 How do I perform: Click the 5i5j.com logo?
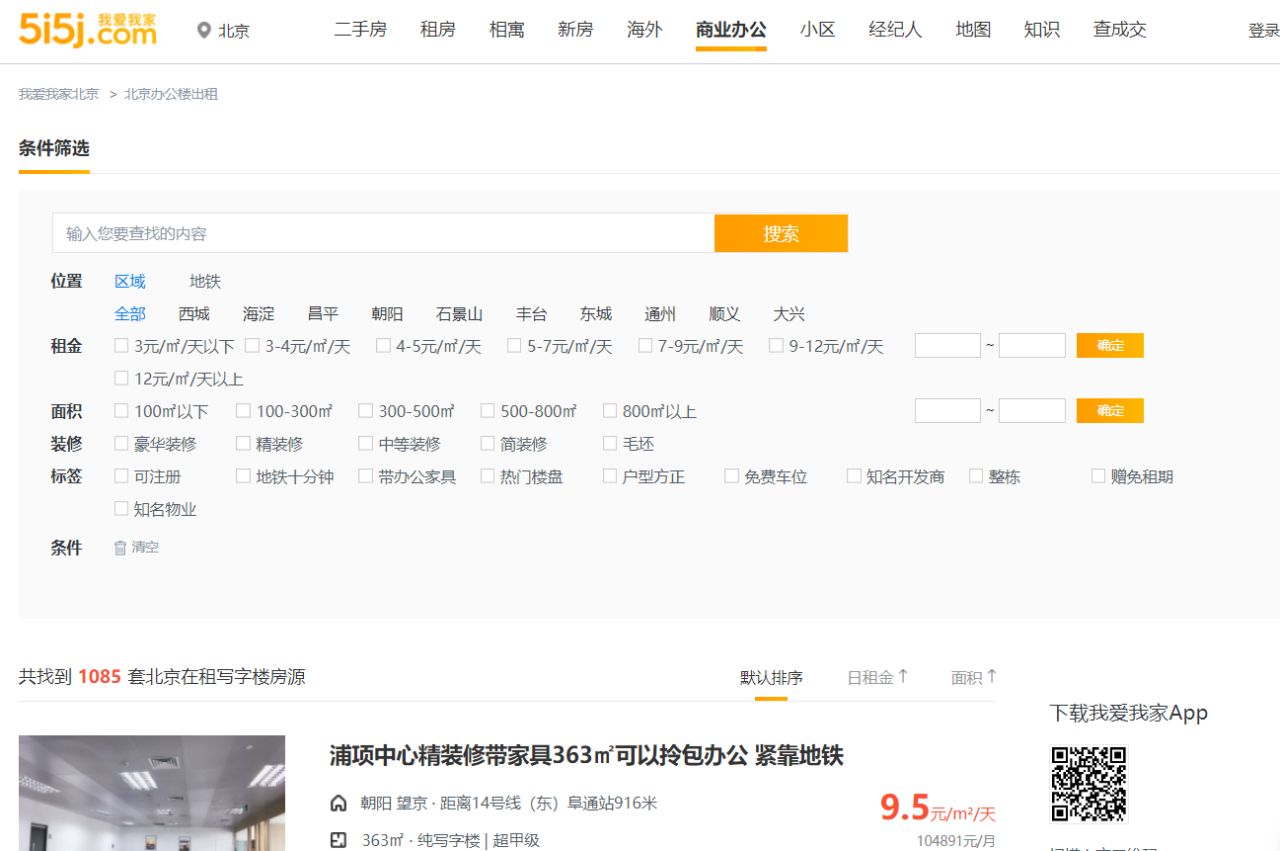tap(88, 29)
